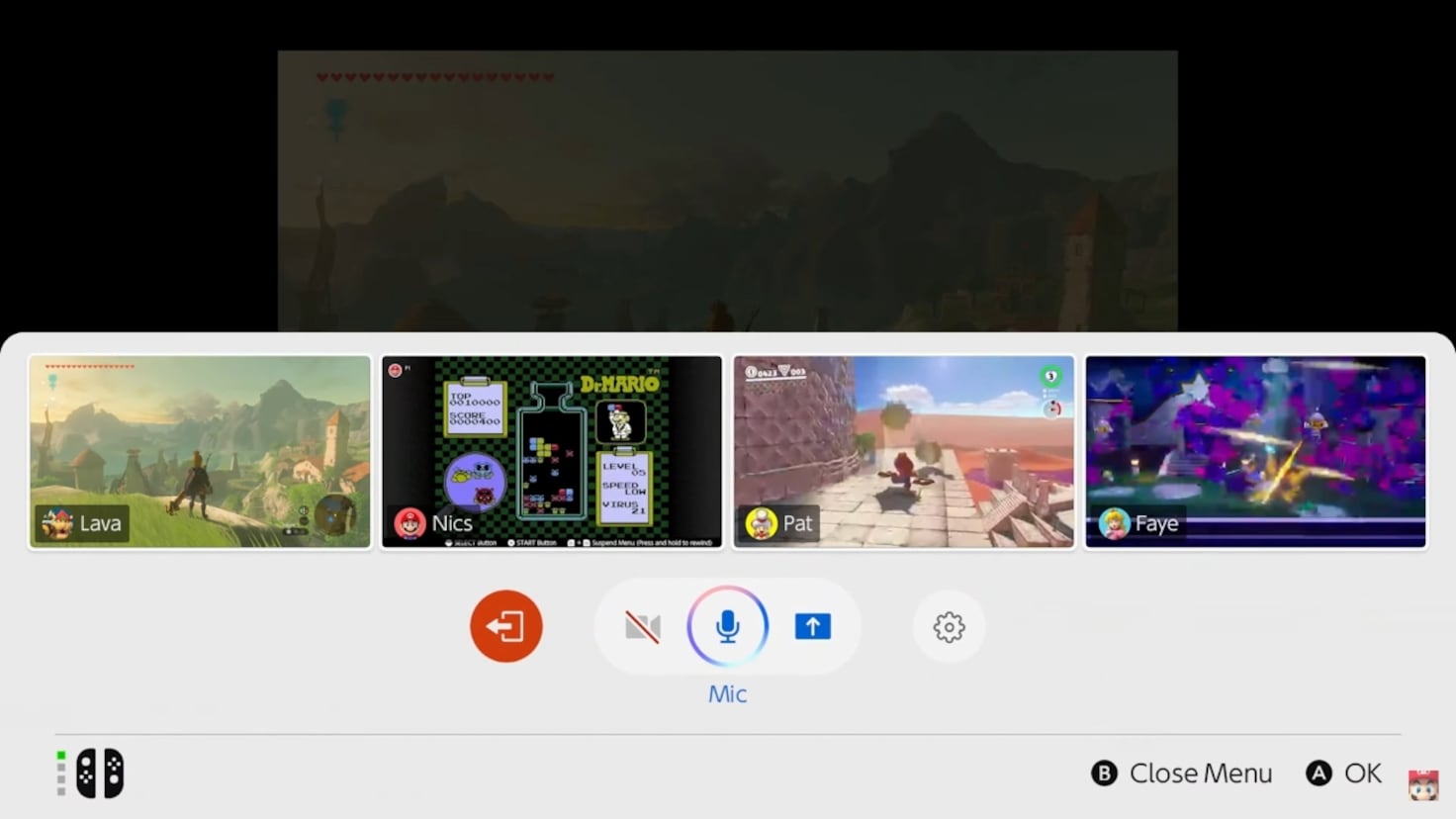Open Pat's Mario Odyssey stream thumbnail
The height and width of the screenshot is (819, 1456).
tap(902, 451)
